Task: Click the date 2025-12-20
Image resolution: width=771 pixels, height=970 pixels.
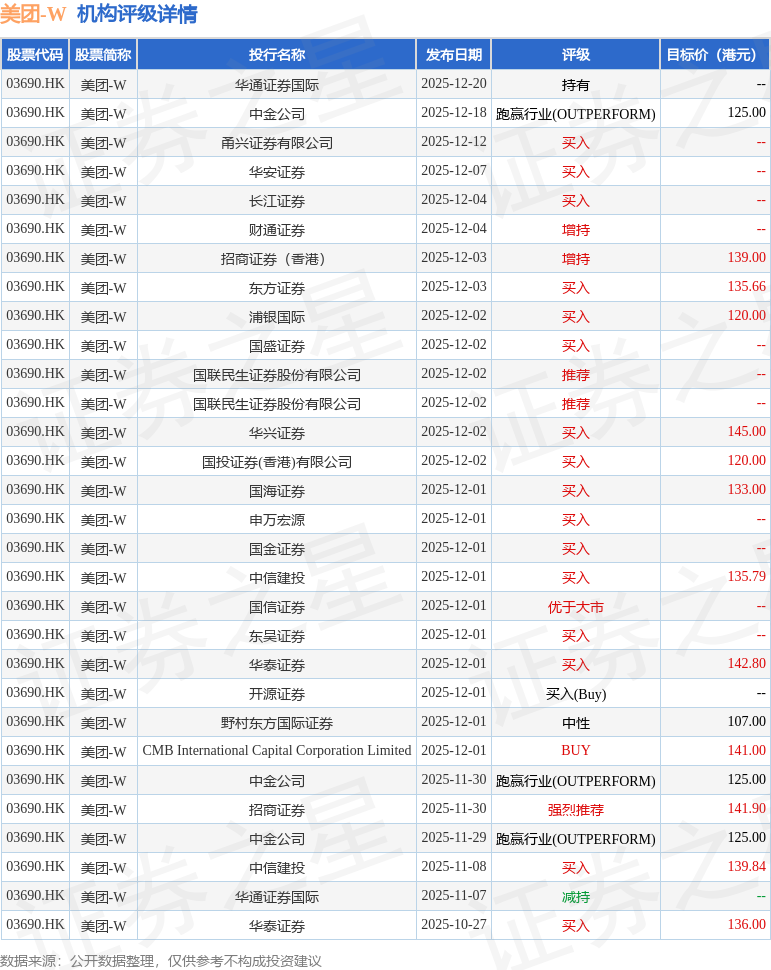Action: pos(454,84)
